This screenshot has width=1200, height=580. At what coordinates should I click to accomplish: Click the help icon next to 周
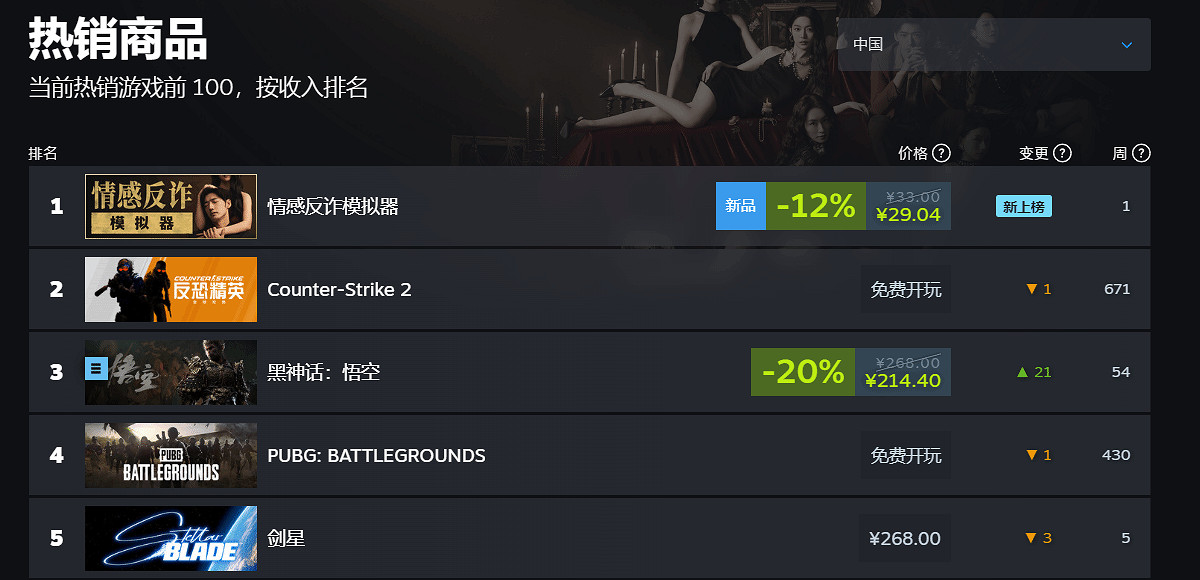tap(1141, 153)
